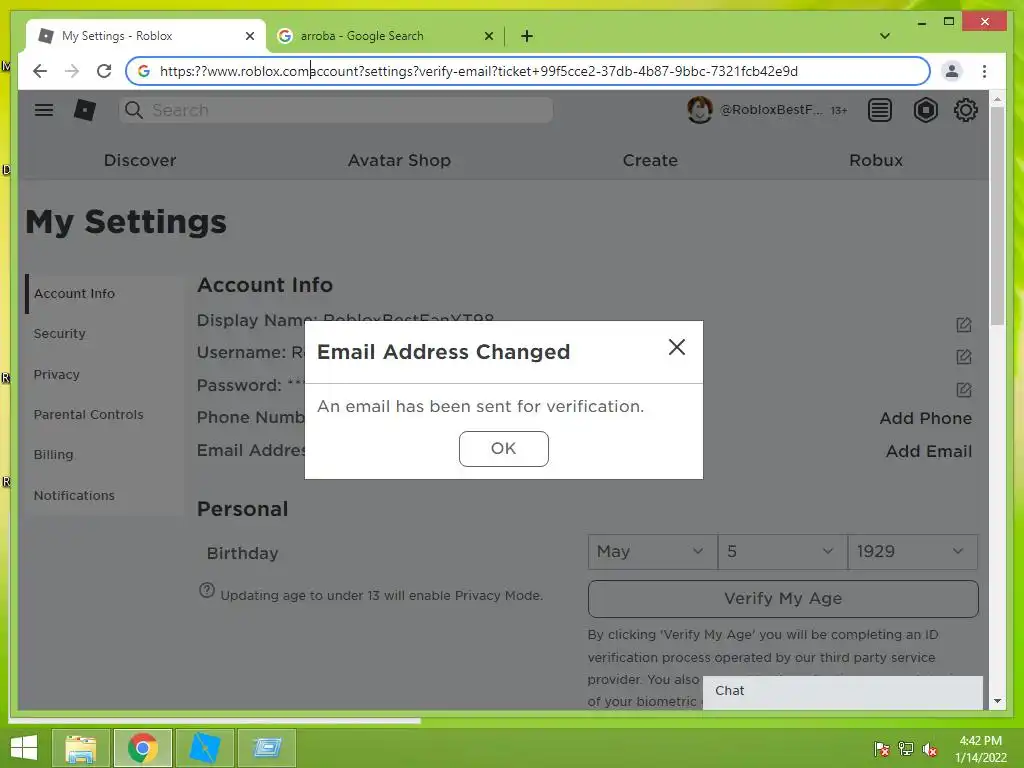Click the Privacy Mode help question icon
Image resolution: width=1024 pixels, height=768 pixels.
click(x=206, y=590)
